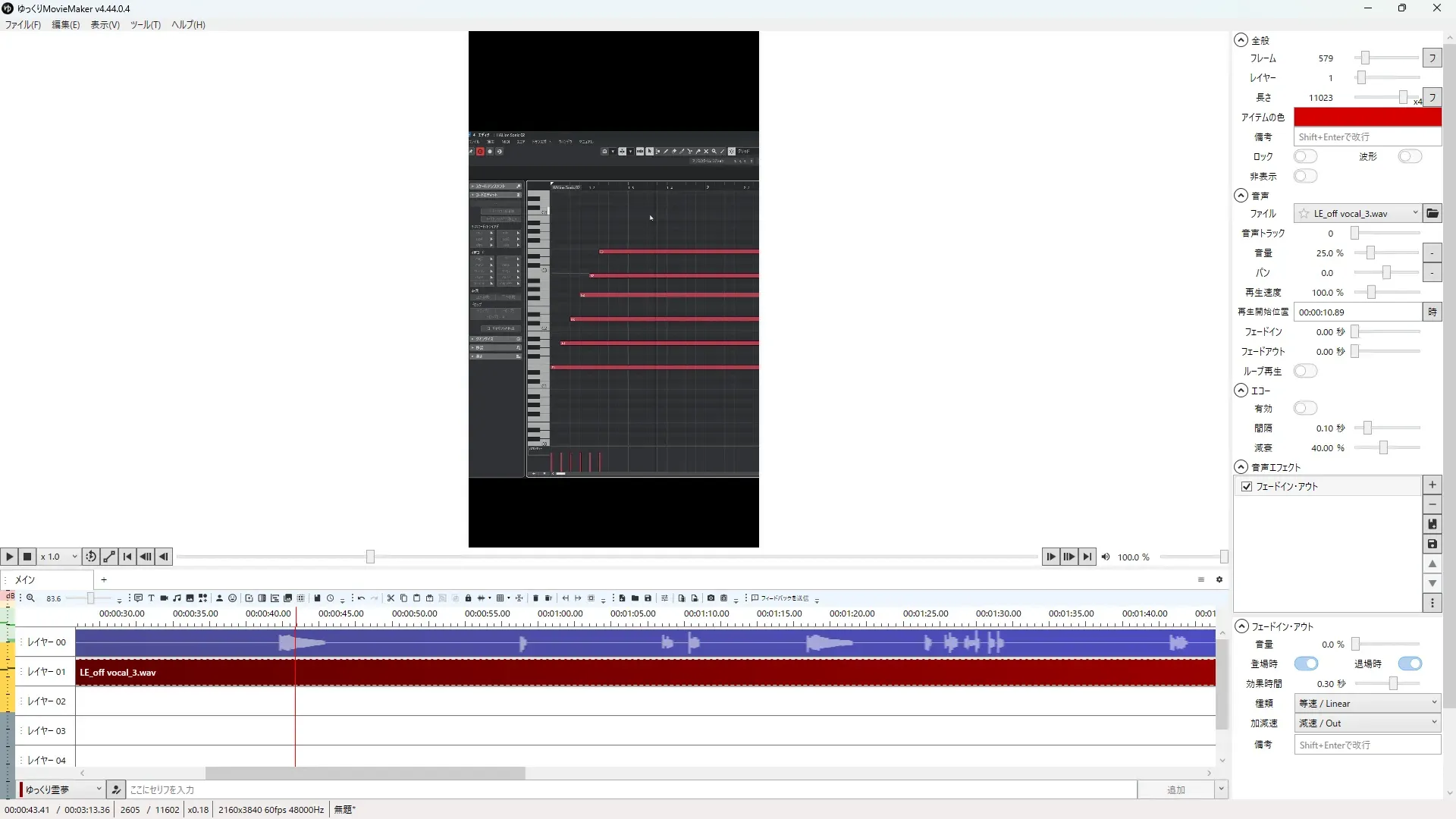
Task: Collapse the エコー section
Action: (1241, 391)
